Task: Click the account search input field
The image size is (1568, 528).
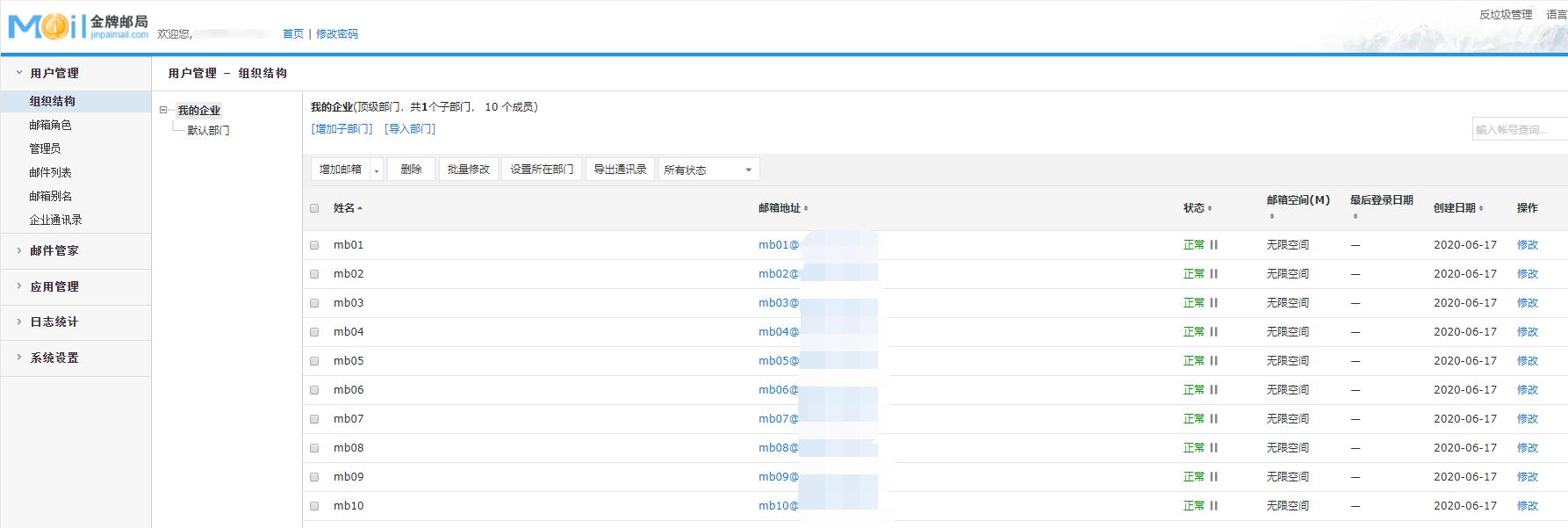Action: [1518, 129]
